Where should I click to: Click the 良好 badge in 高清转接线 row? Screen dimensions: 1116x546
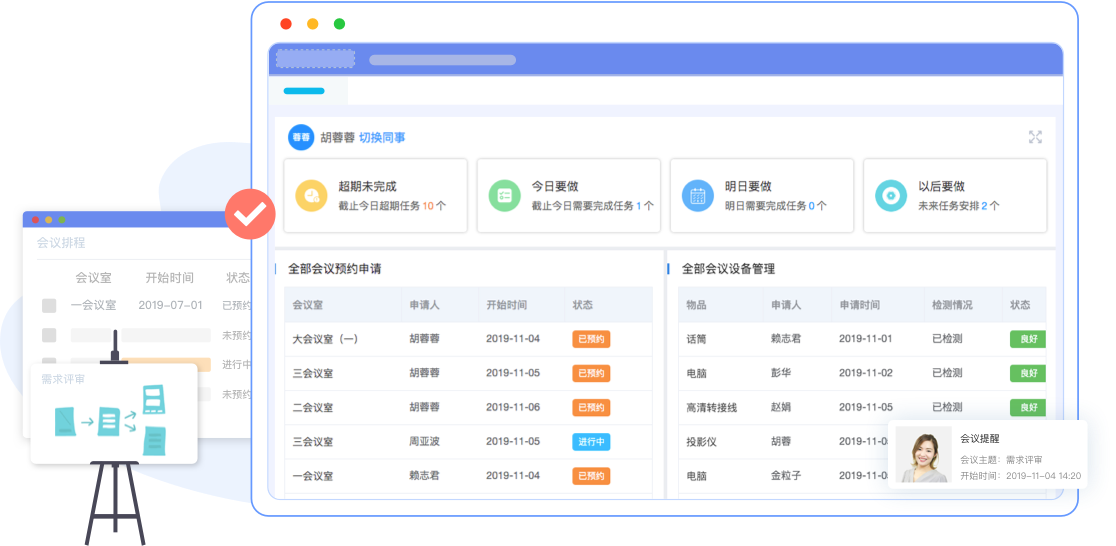(1028, 408)
